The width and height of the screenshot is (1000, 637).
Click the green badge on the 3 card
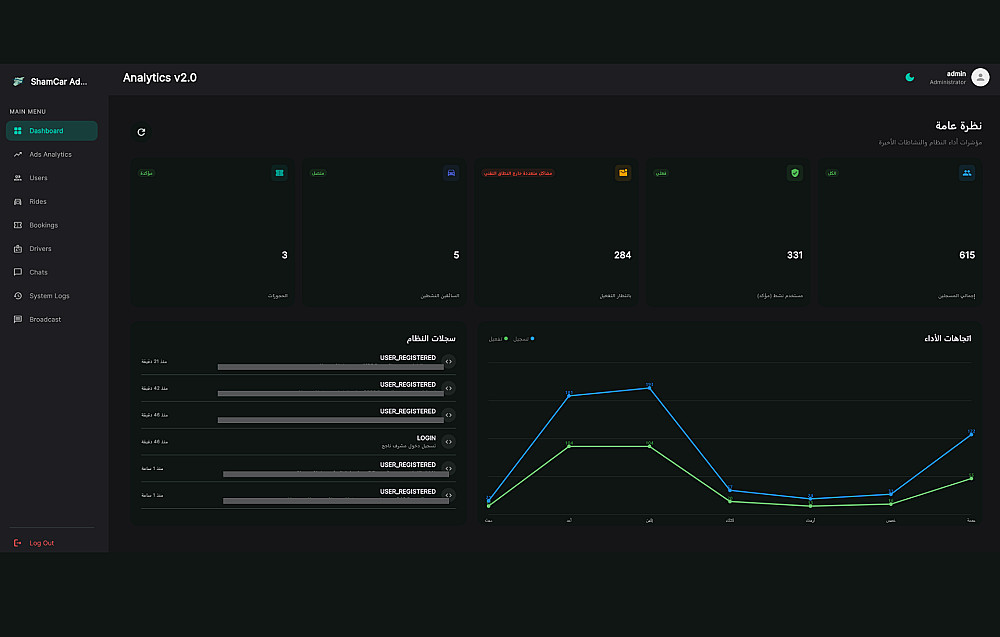pos(147,173)
